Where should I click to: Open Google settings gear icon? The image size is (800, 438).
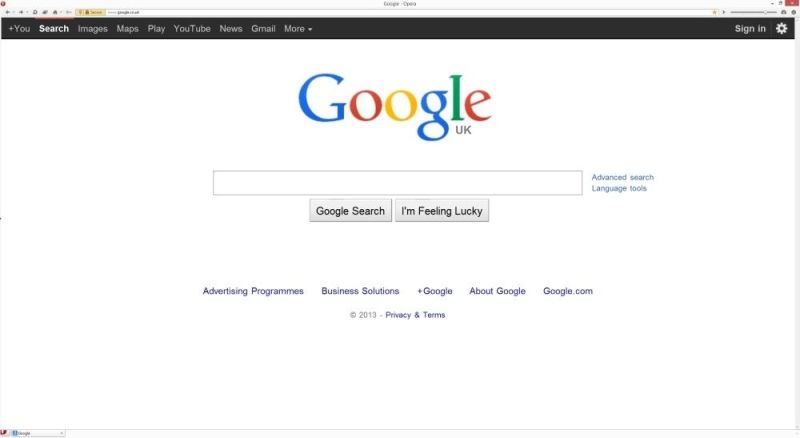click(781, 29)
